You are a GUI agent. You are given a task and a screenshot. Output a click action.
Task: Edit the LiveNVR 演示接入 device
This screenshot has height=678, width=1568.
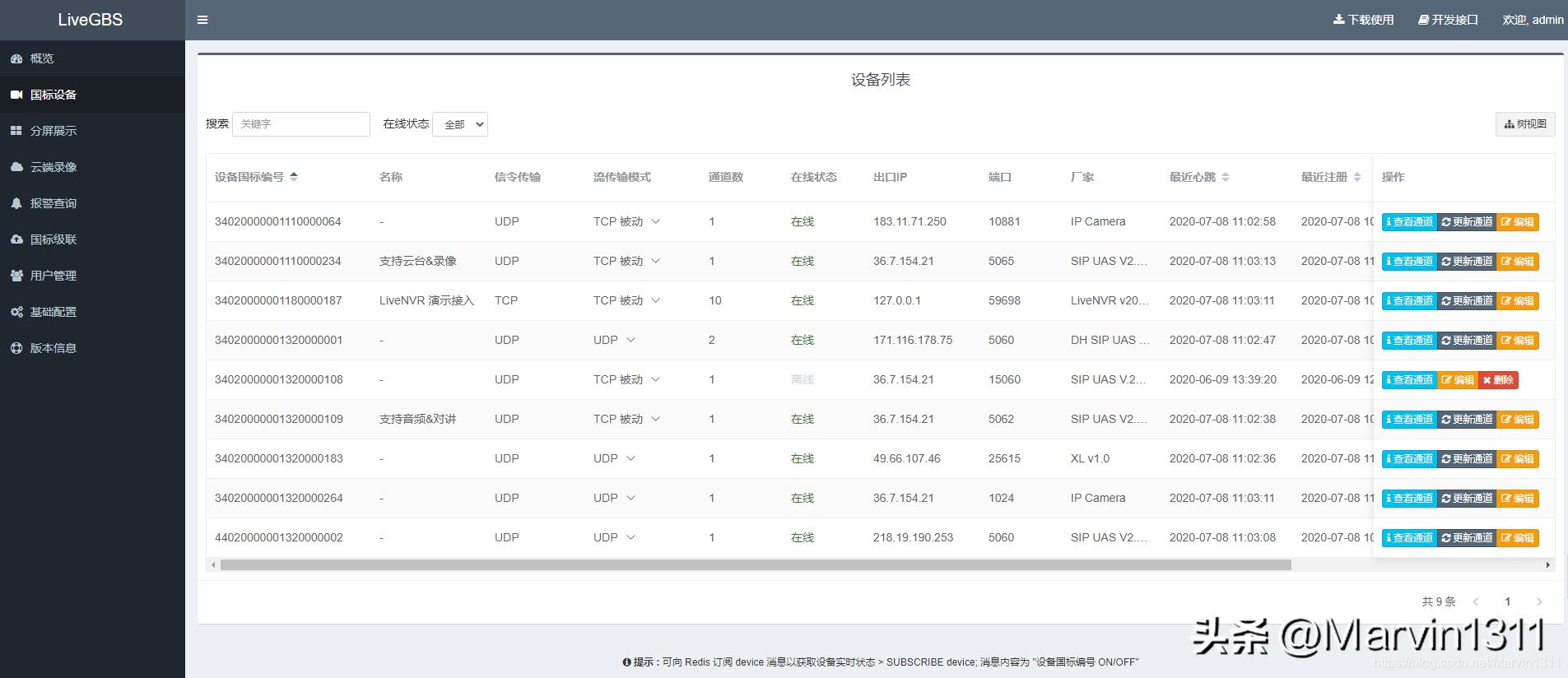click(x=1518, y=300)
